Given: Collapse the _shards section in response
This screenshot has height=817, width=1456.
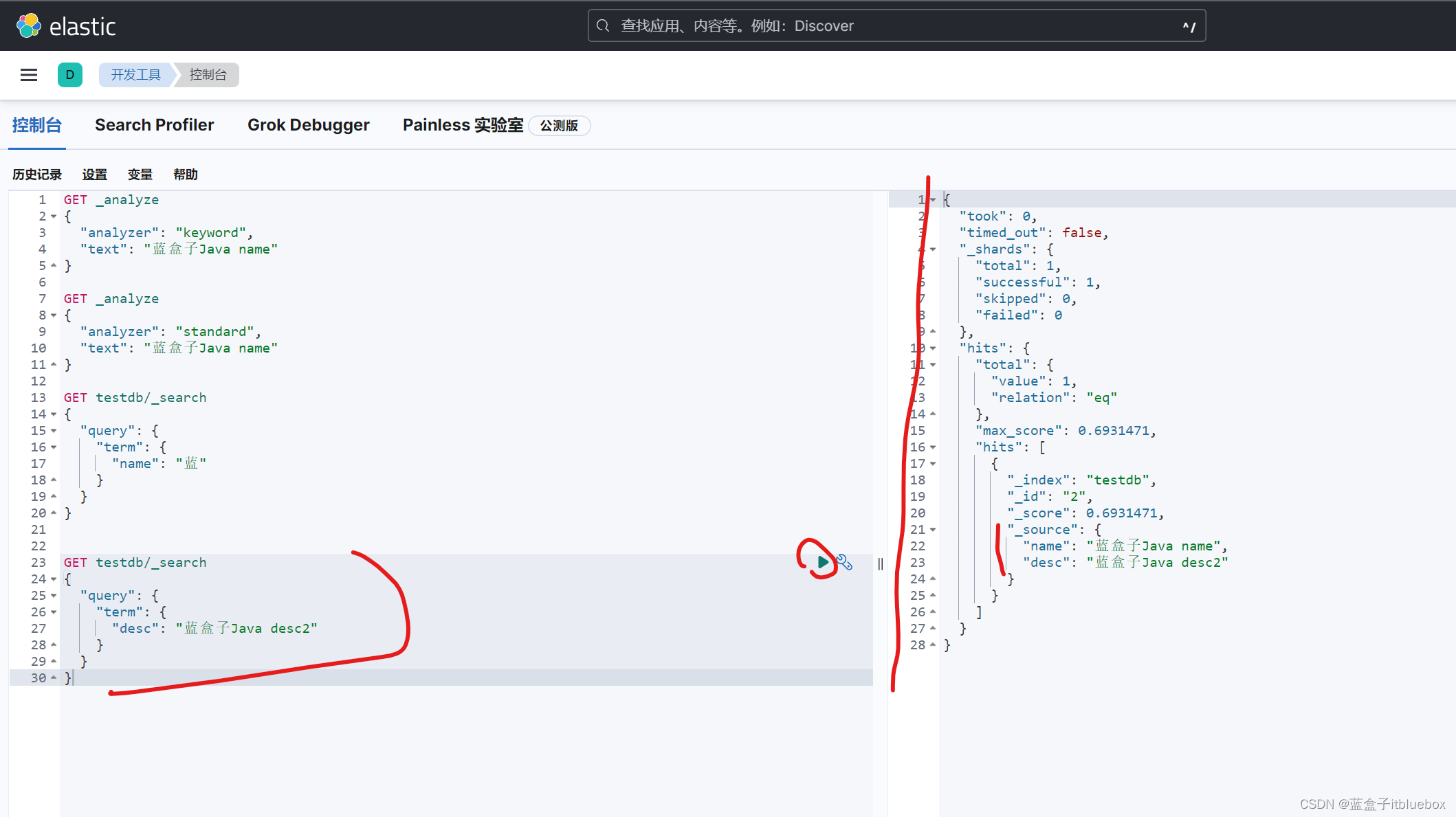Looking at the screenshot, I should click(x=933, y=249).
